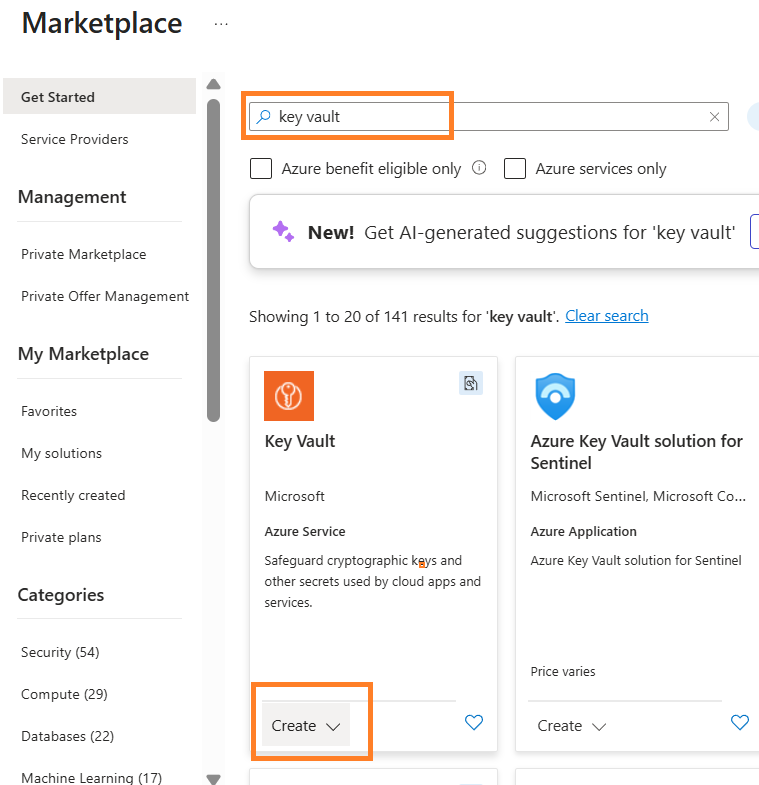
Task: Check the Azure services only box
Action: (515, 169)
